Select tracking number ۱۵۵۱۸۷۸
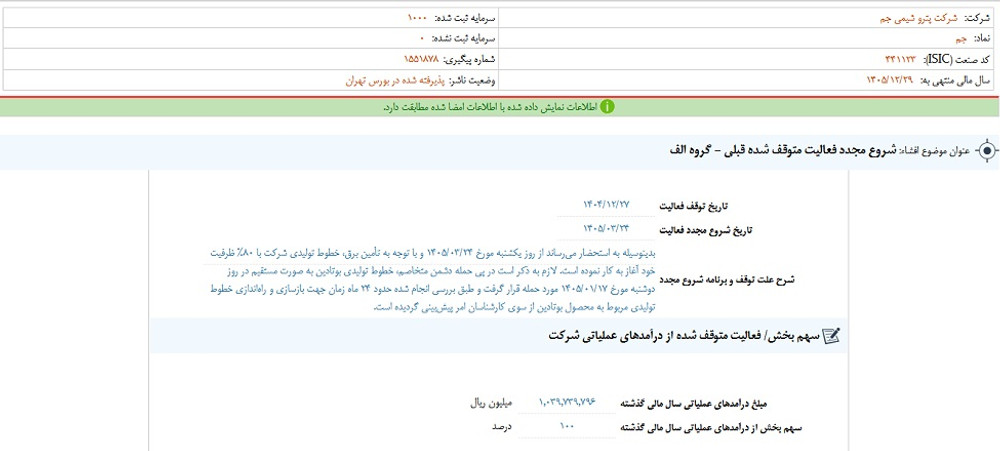This screenshot has width=1000, height=451. (x=422, y=59)
